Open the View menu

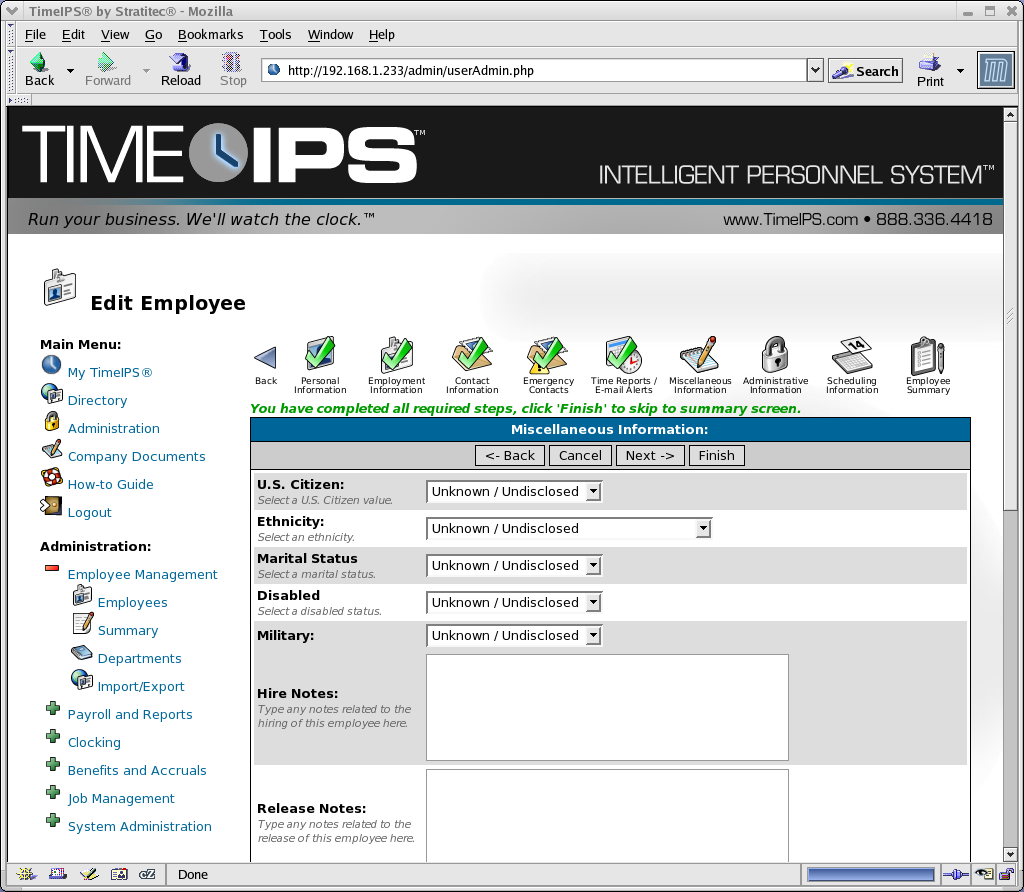point(115,35)
